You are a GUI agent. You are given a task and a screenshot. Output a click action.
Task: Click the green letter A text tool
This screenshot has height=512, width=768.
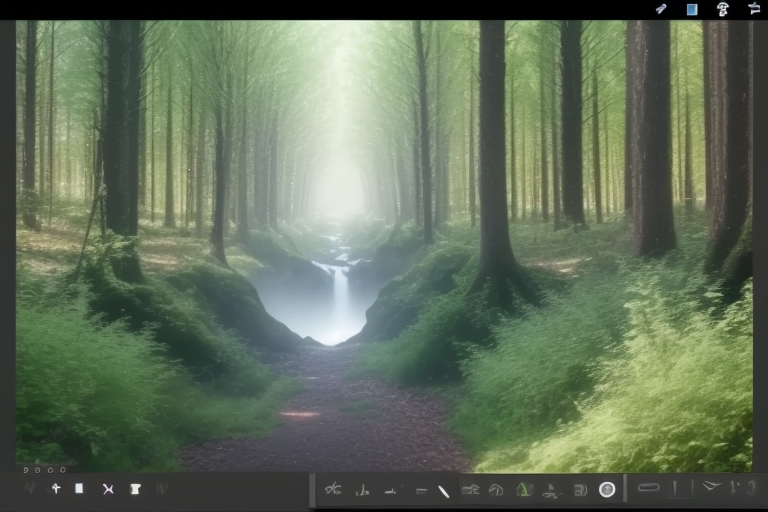tap(523, 489)
